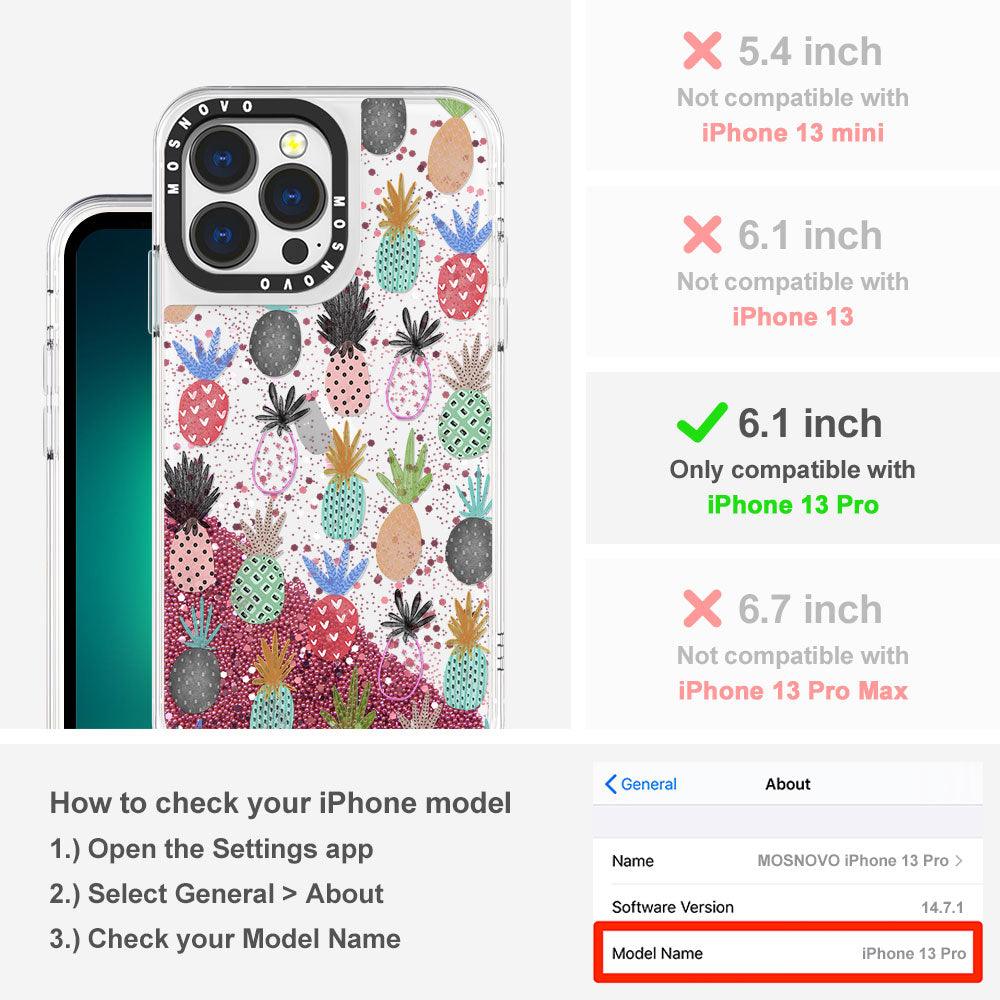Select the MOSNOVO iPhone 13 Pro name row
1000x1000 pixels.
click(x=788, y=860)
